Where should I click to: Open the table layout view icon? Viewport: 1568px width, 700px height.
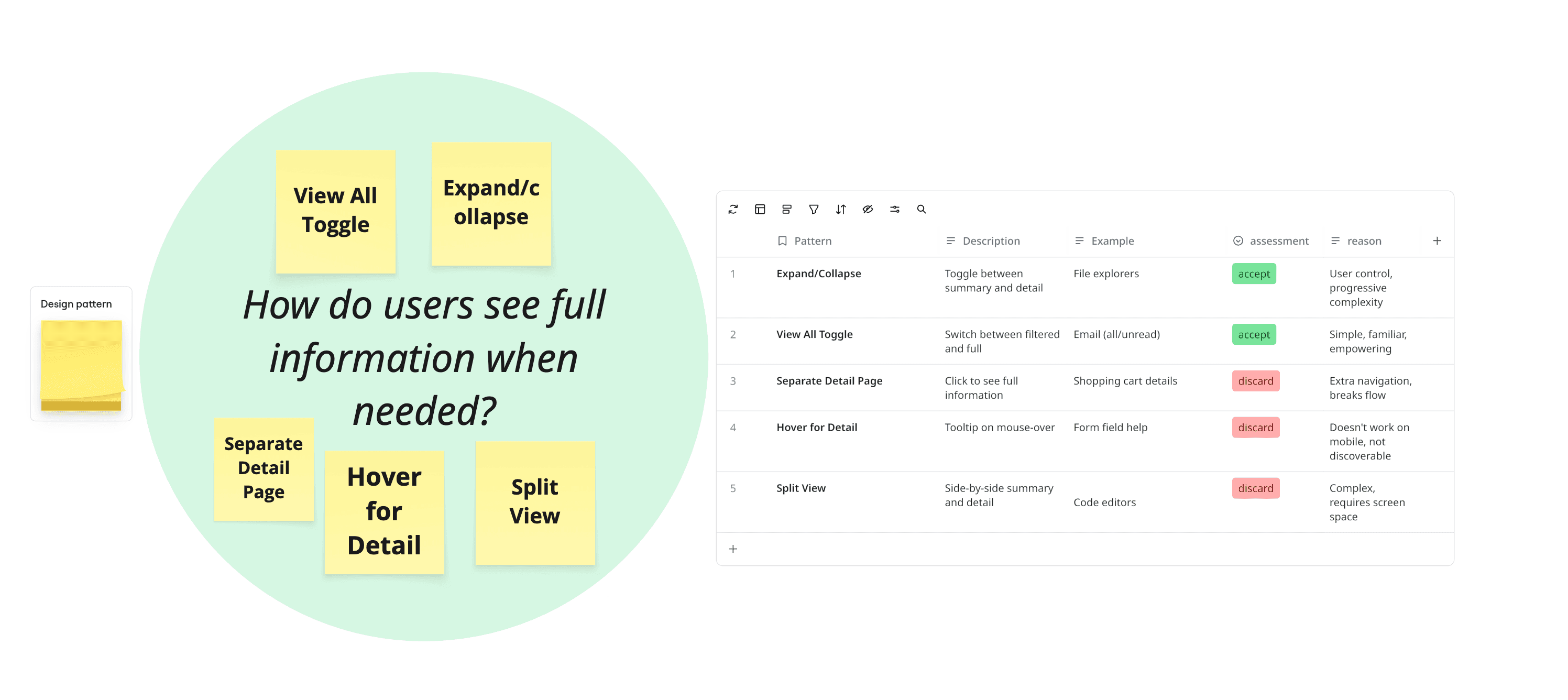760,210
